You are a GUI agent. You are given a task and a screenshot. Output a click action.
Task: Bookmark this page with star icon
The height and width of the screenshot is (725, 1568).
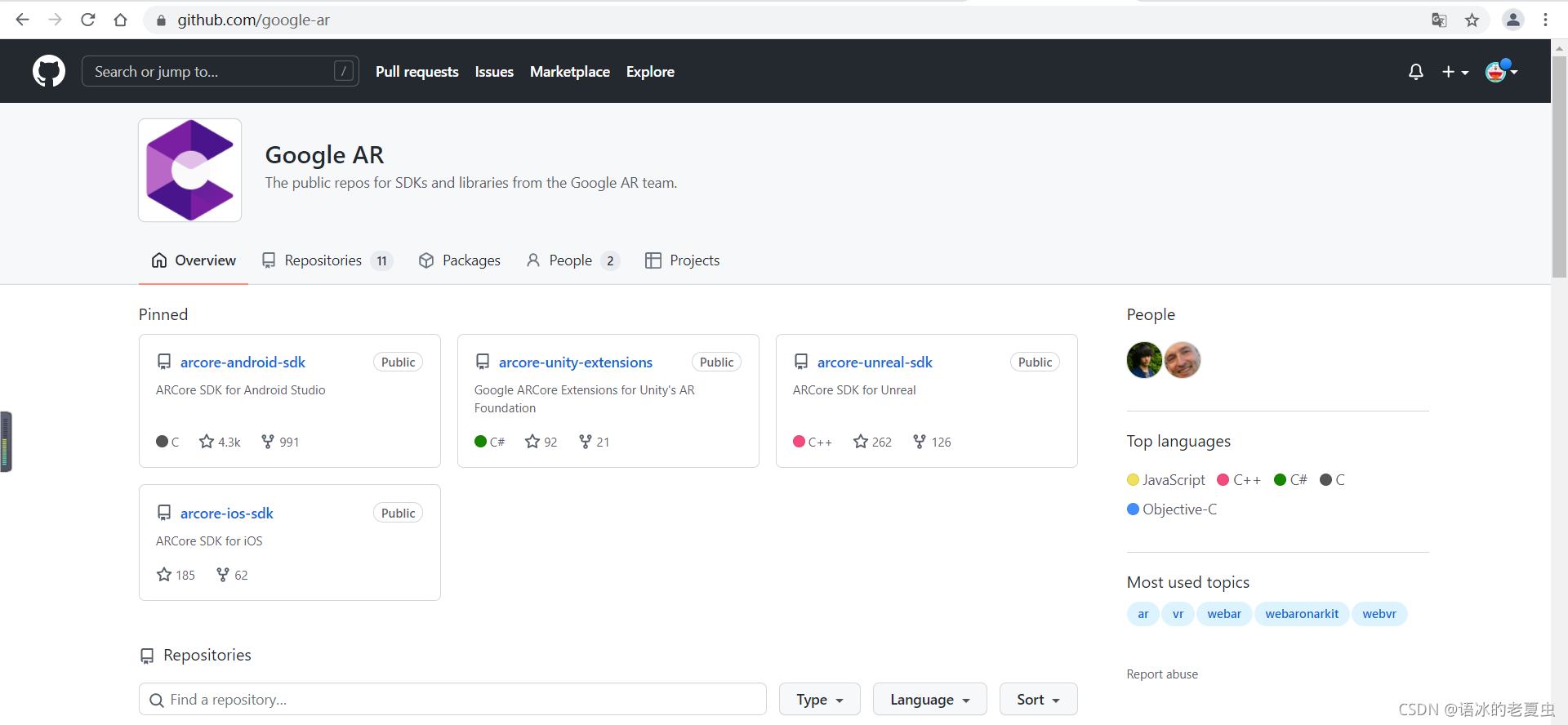click(x=1472, y=20)
